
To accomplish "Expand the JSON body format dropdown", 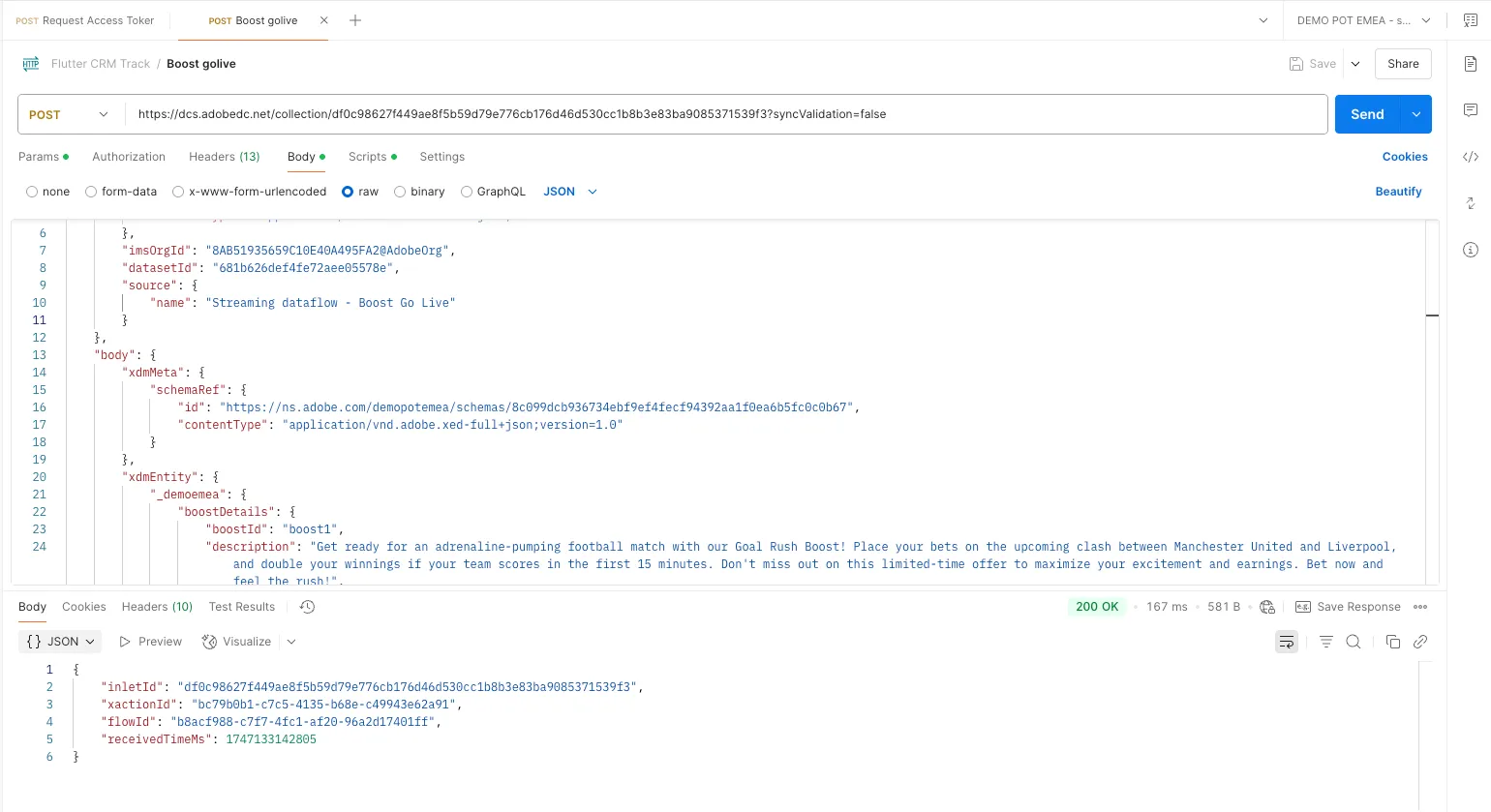I will coord(570,192).
